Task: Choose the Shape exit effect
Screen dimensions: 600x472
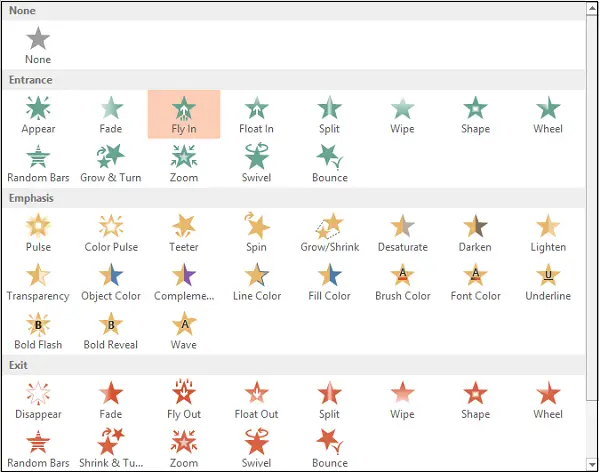Action: tap(475, 400)
